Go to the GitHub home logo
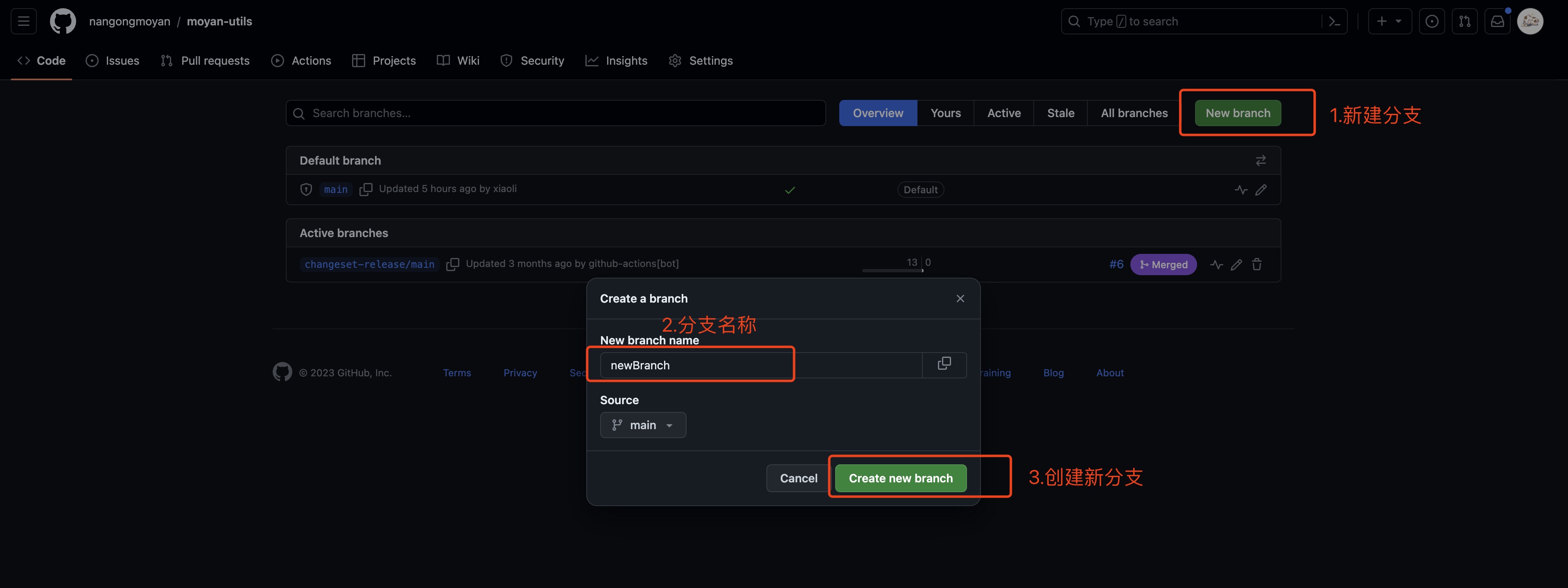The image size is (1568, 588). click(63, 21)
